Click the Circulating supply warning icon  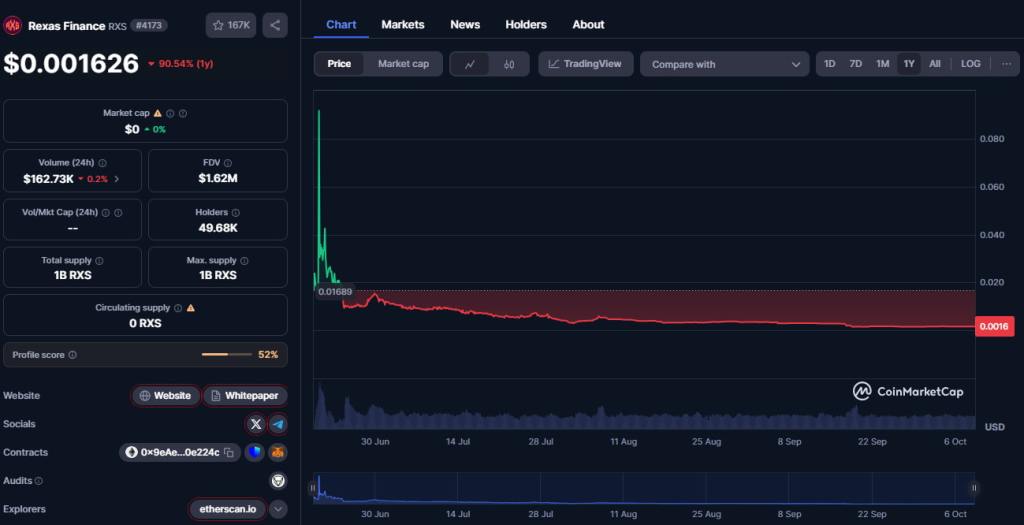(x=191, y=308)
